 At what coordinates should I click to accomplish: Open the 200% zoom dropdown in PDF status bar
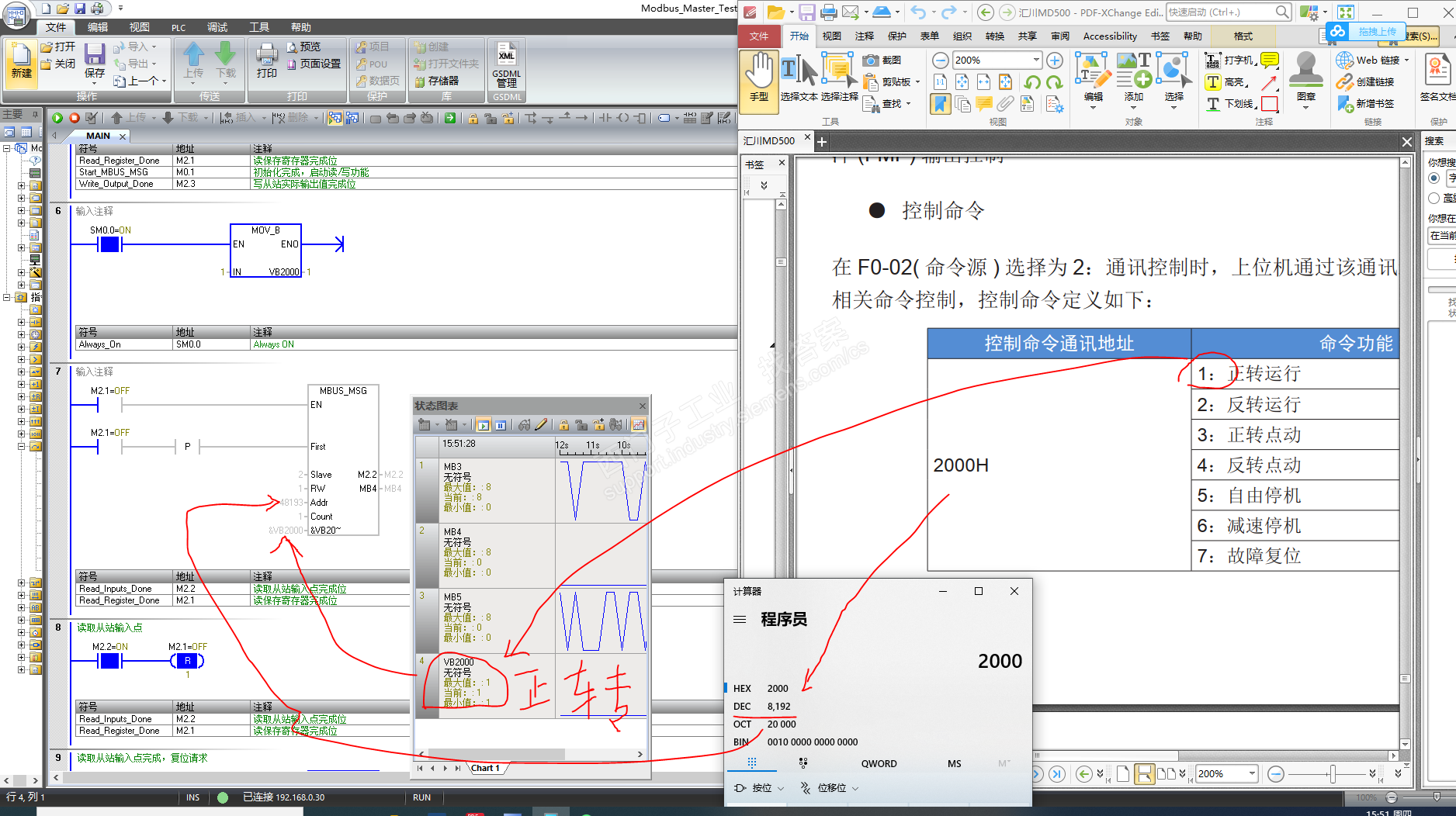pos(1252,773)
